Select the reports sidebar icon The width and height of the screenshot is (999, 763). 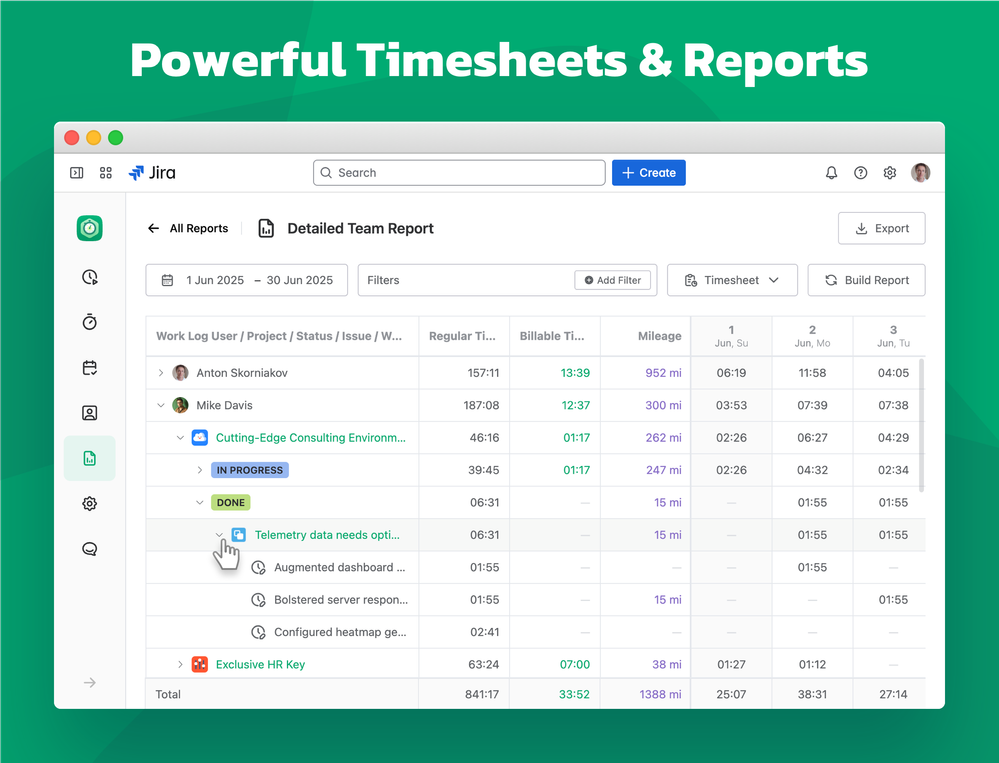tap(90, 458)
